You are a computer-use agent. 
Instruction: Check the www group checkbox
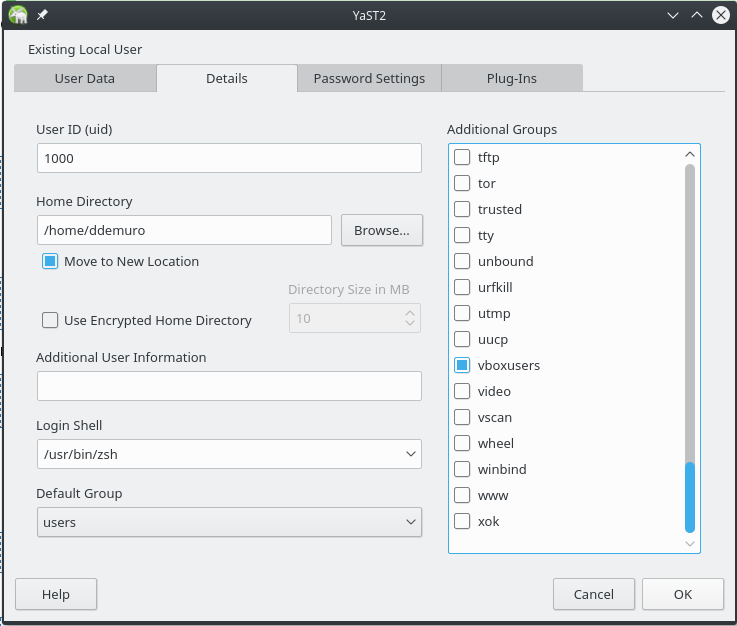click(x=462, y=495)
